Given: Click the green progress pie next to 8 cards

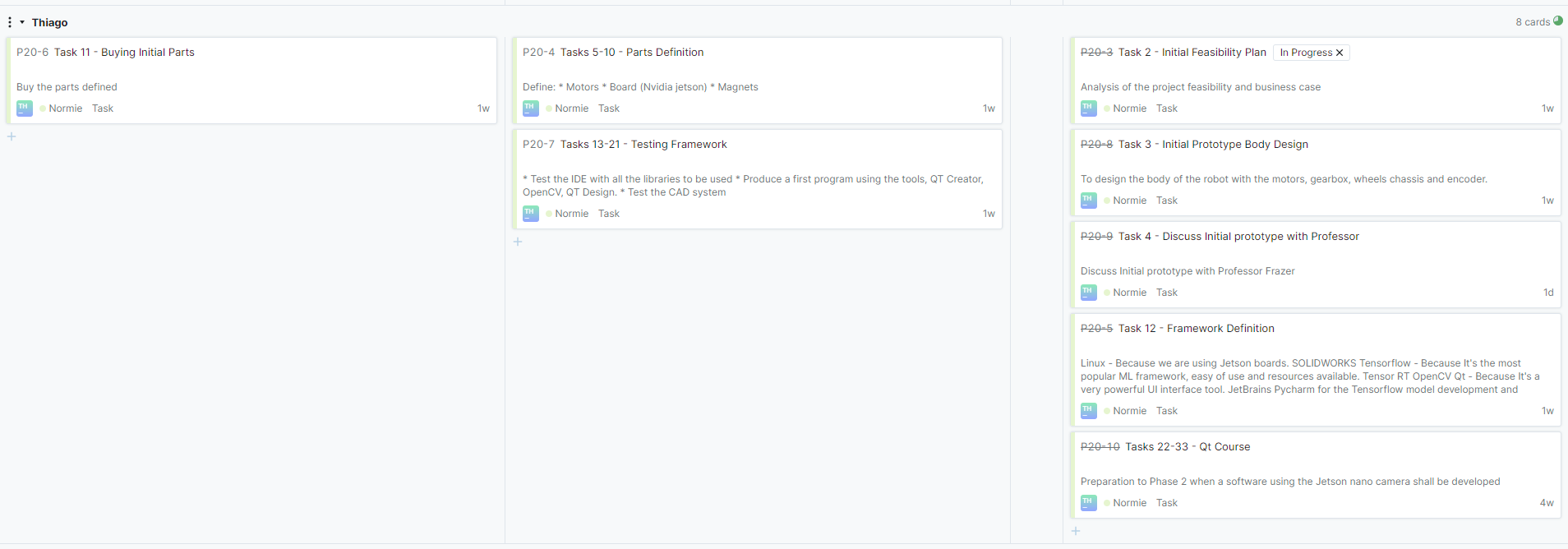Looking at the screenshot, I should pyautogui.click(x=1557, y=21).
